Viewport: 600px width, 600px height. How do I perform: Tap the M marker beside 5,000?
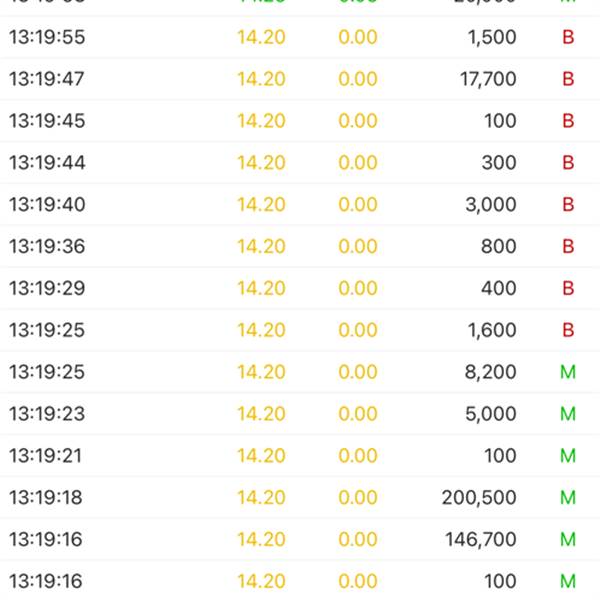(568, 414)
